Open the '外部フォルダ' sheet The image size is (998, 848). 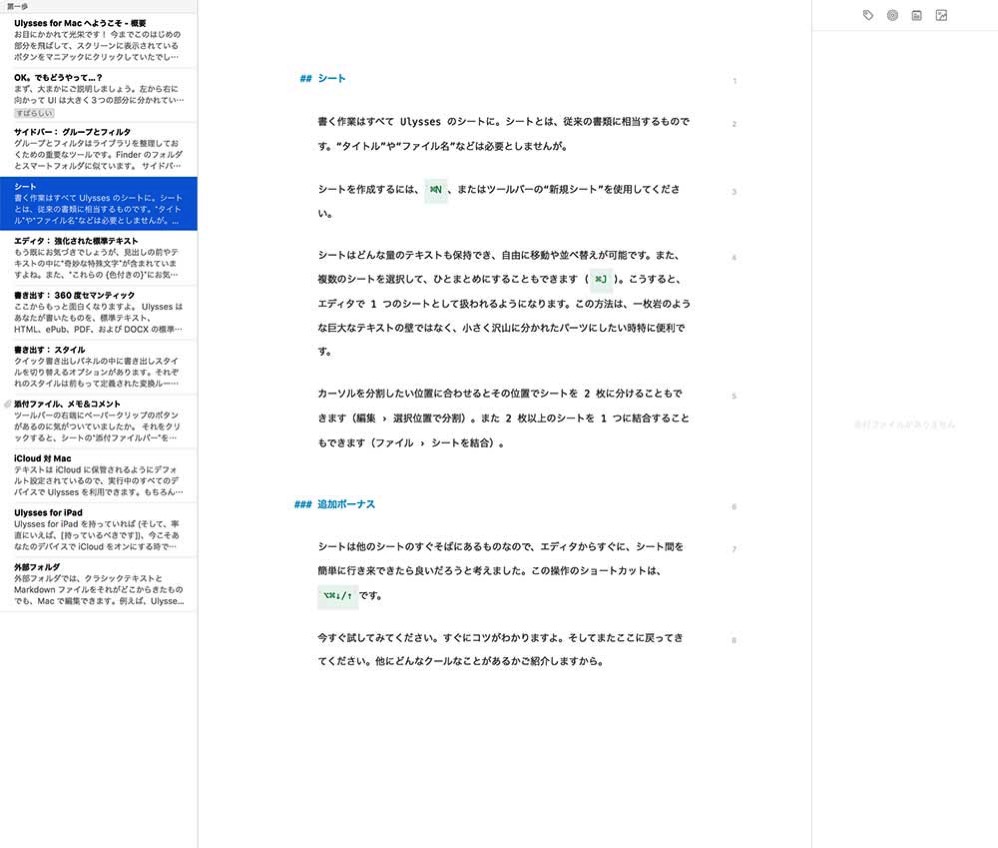tap(98, 584)
